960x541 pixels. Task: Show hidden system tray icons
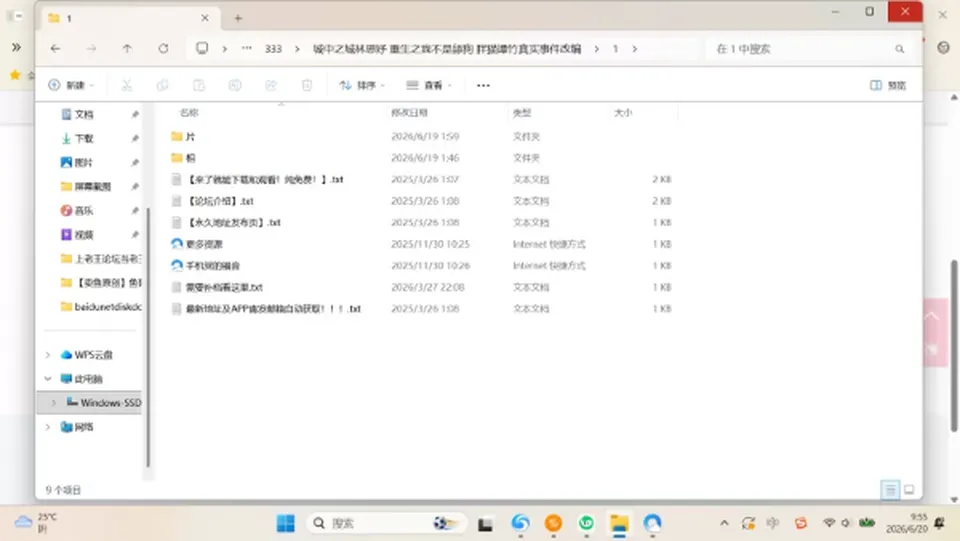click(x=724, y=523)
